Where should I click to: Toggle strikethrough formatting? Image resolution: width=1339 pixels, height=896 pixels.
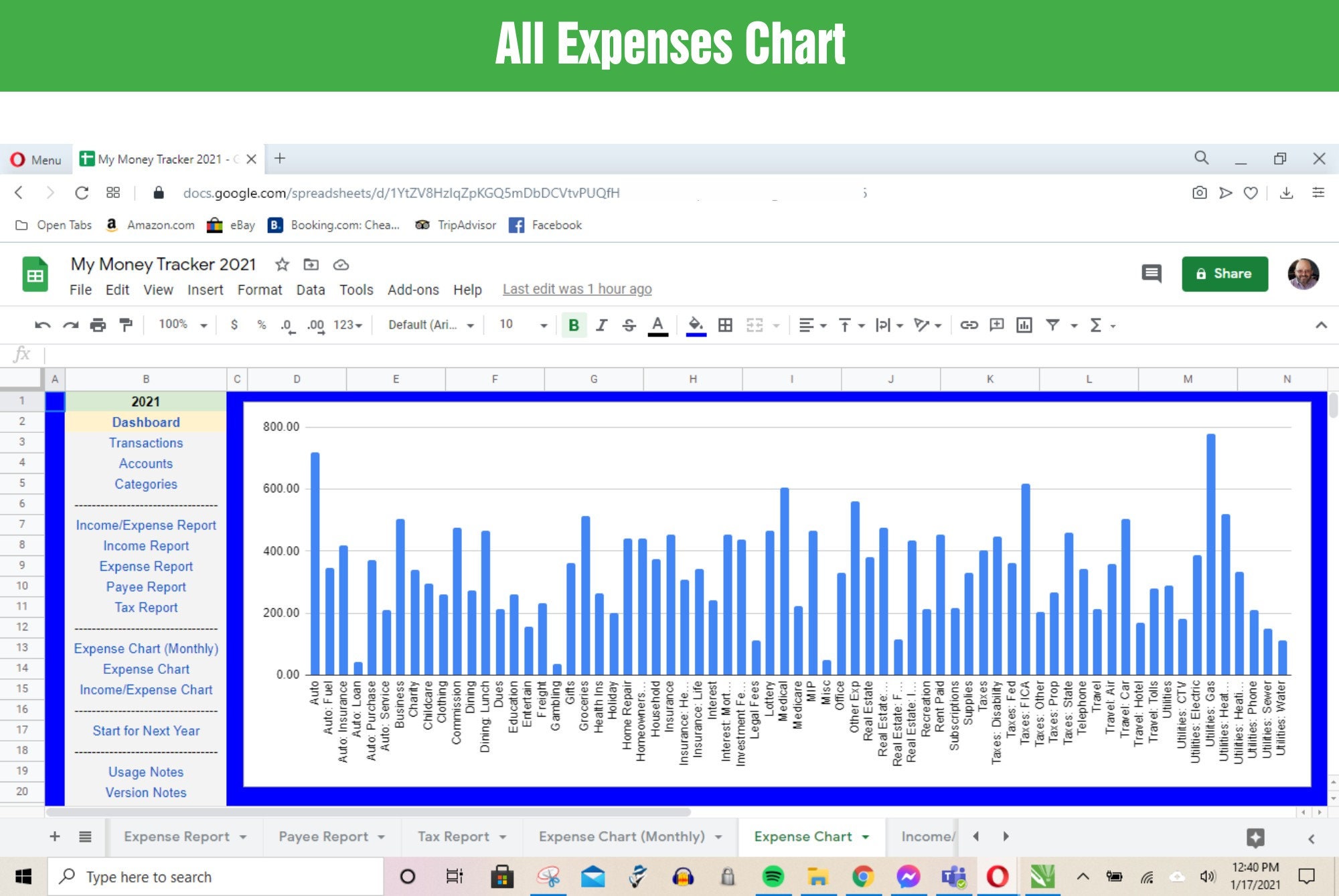click(629, 325)
